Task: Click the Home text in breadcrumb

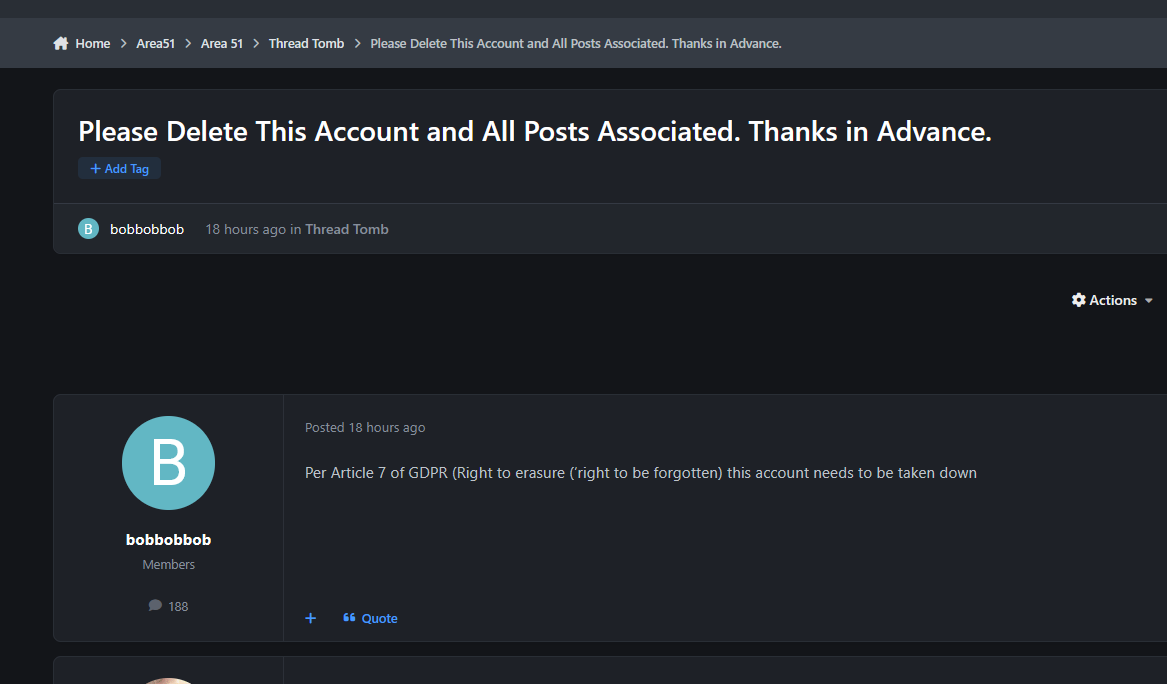Action: [93, 44]
